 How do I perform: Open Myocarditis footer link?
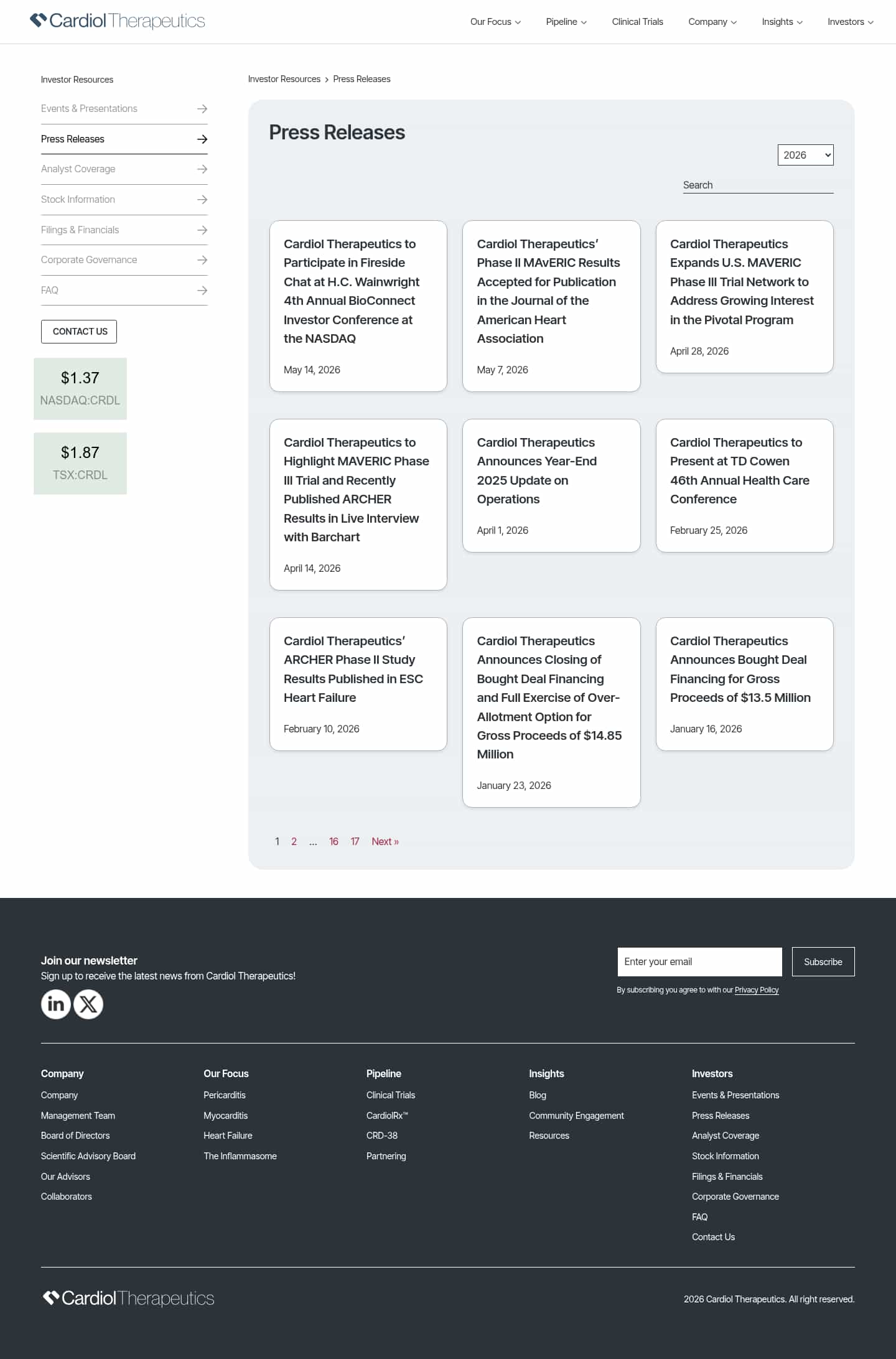(226, 1116)
